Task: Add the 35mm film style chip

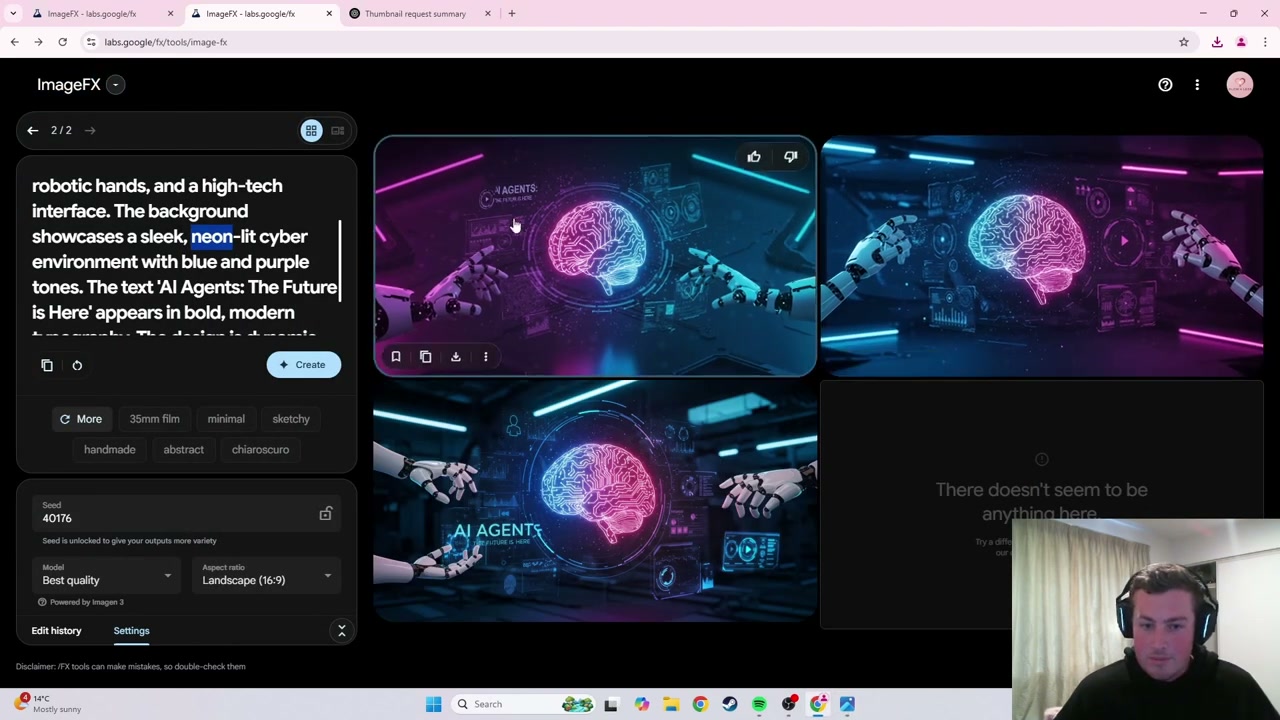Action: point(154,419)
